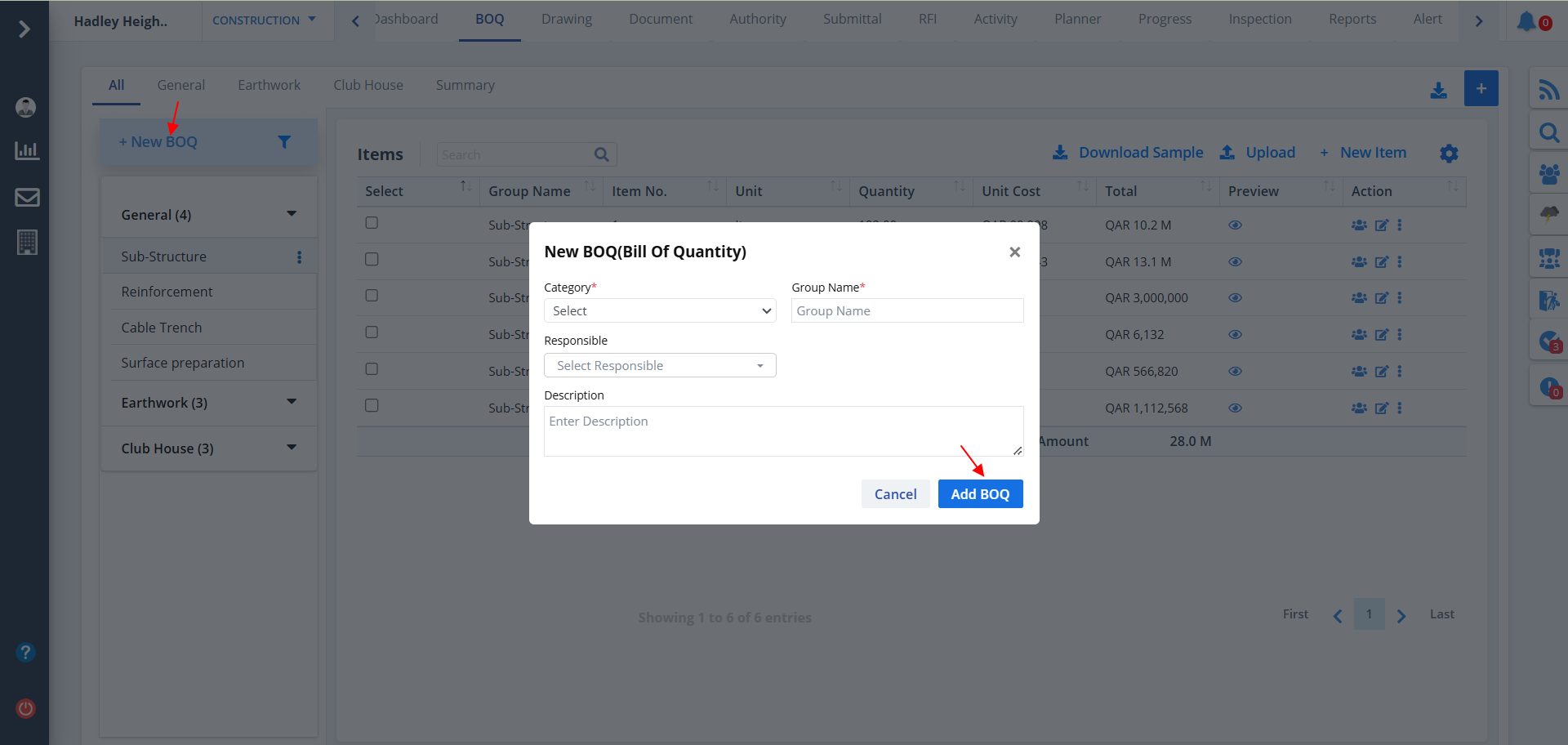Toggle the preview eye for QAR 3,000,000 row
The width and height of the screenshot is (1568, 745).
(1235, 298)
